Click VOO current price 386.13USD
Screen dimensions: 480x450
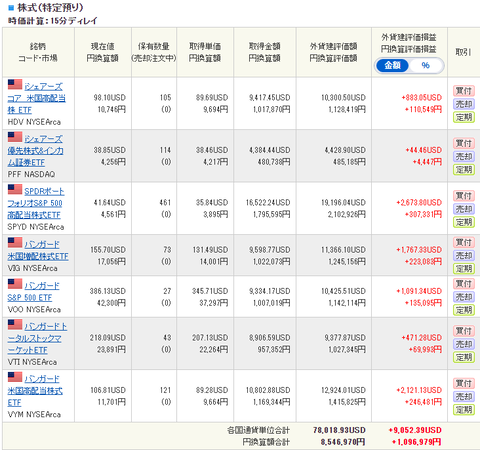(x=108, y=291)
